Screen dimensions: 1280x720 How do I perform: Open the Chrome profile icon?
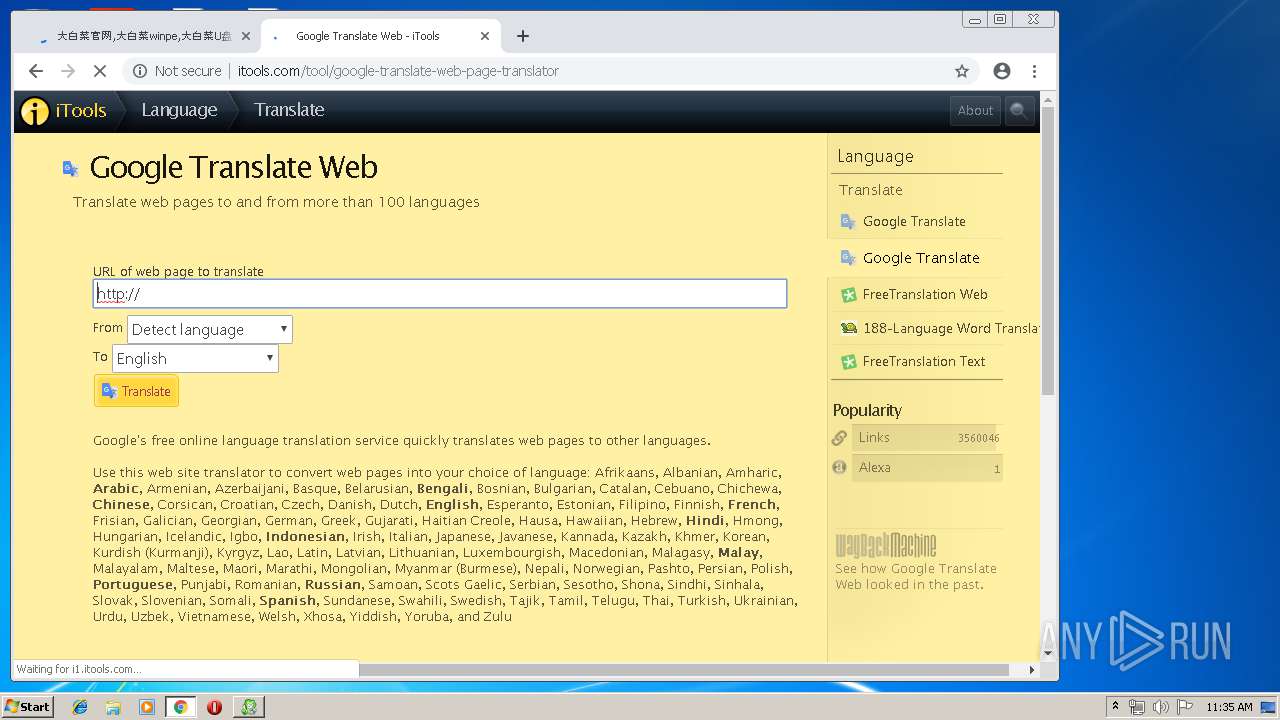point(1002,71)
